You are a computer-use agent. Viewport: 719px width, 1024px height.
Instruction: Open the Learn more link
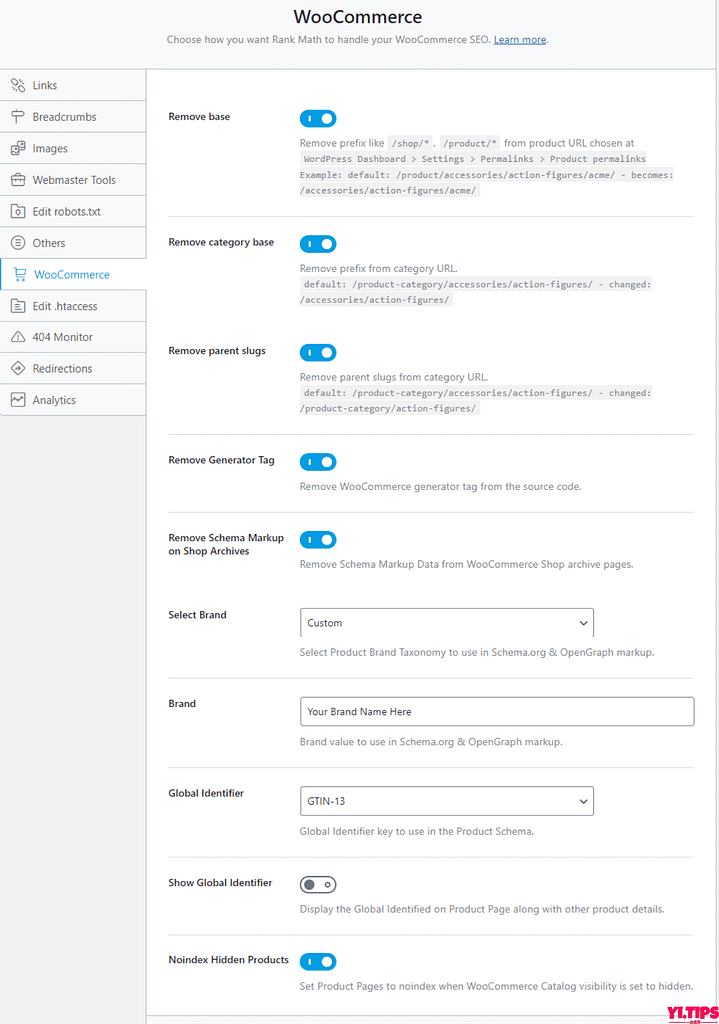tap(520, 39)
